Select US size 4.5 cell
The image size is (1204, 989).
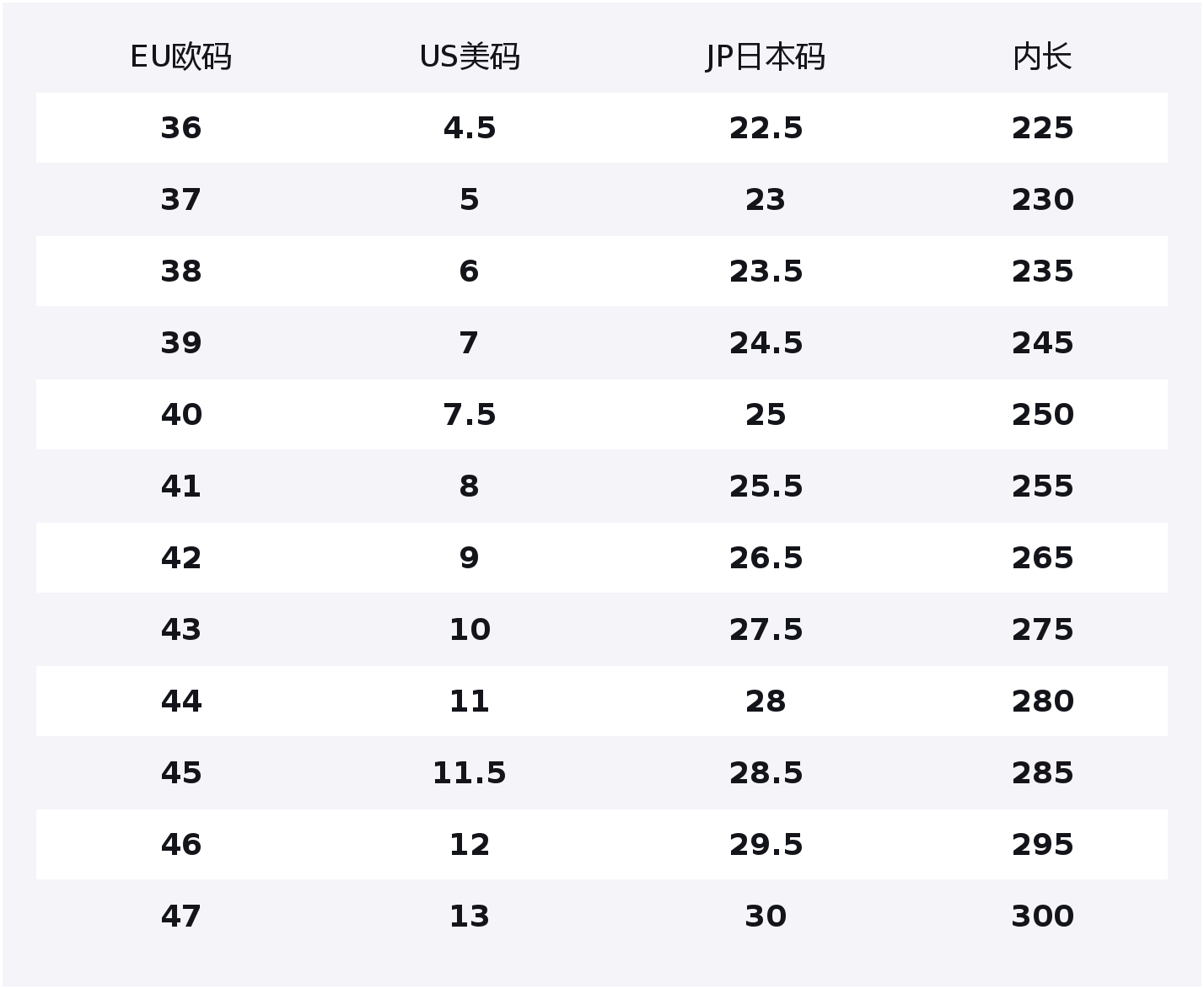(x=470, y=128)
